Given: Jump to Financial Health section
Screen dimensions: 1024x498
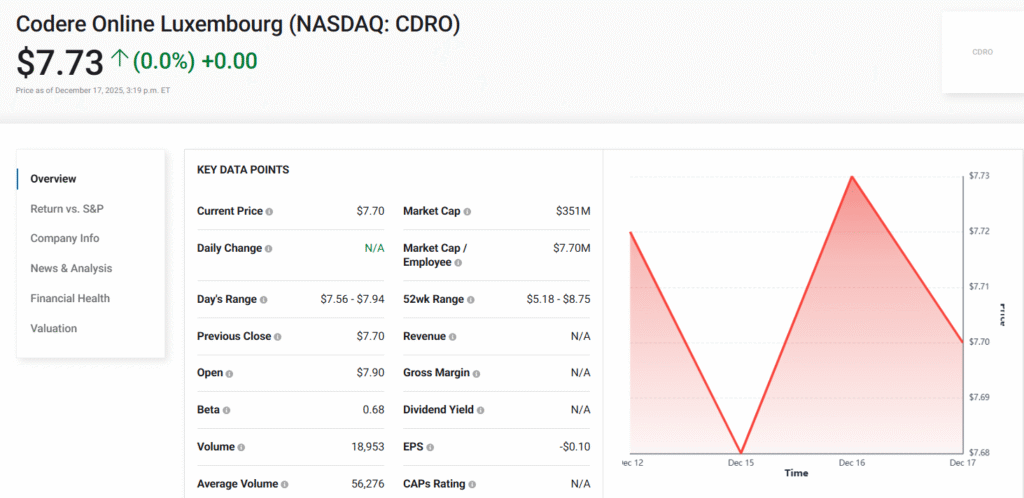Looking at the screenshot, I should tap(70, 298).
